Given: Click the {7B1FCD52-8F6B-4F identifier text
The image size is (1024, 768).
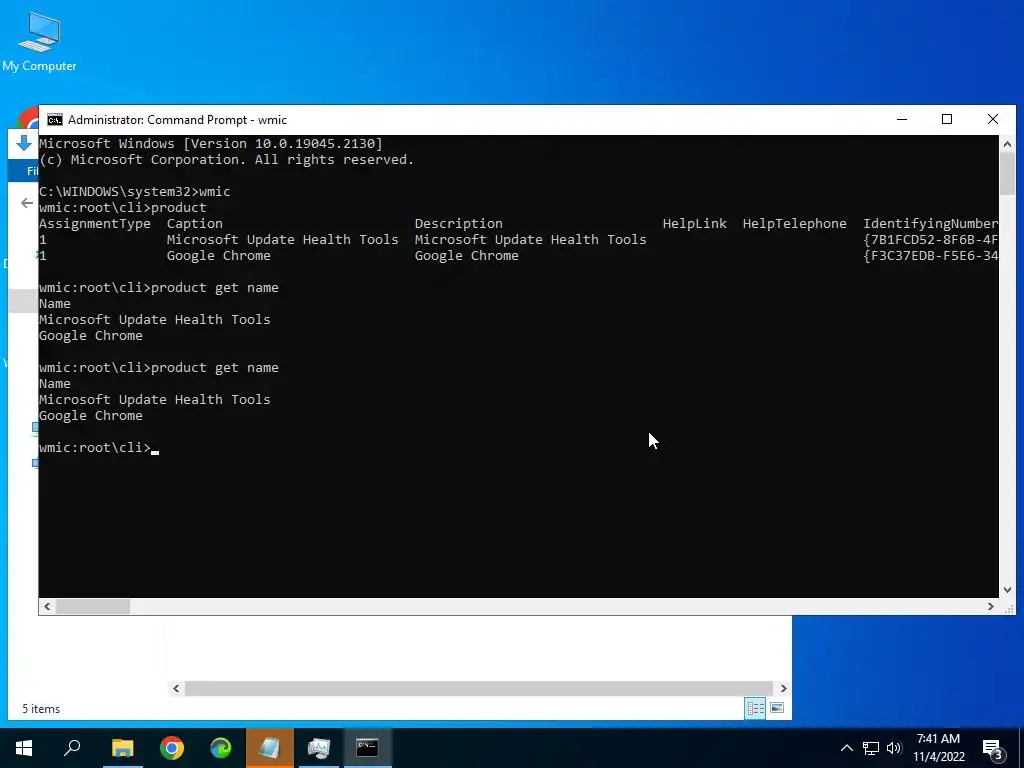Looking at the screenshot, I should (930, 240).
